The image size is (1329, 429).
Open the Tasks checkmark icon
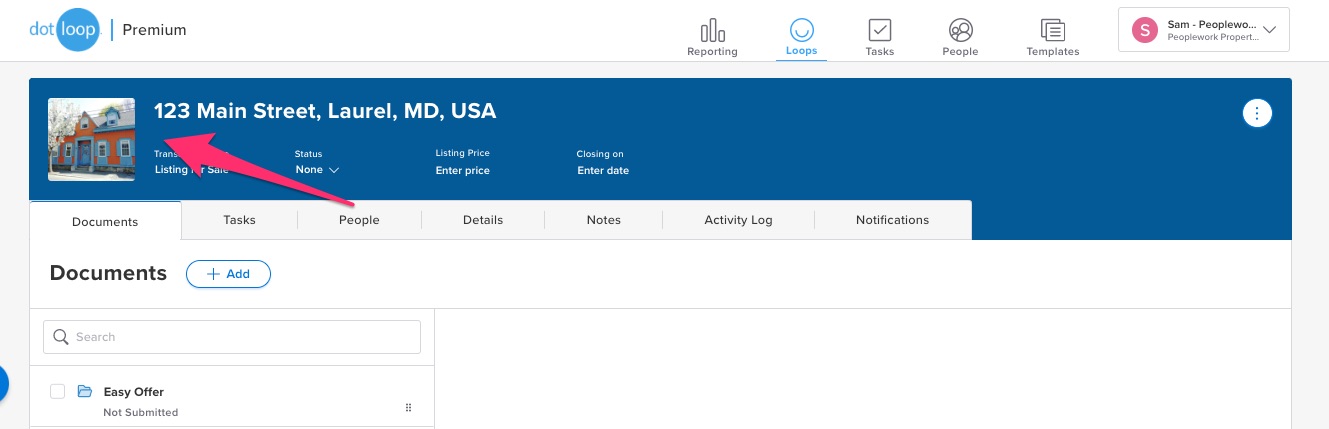[880, 30]
